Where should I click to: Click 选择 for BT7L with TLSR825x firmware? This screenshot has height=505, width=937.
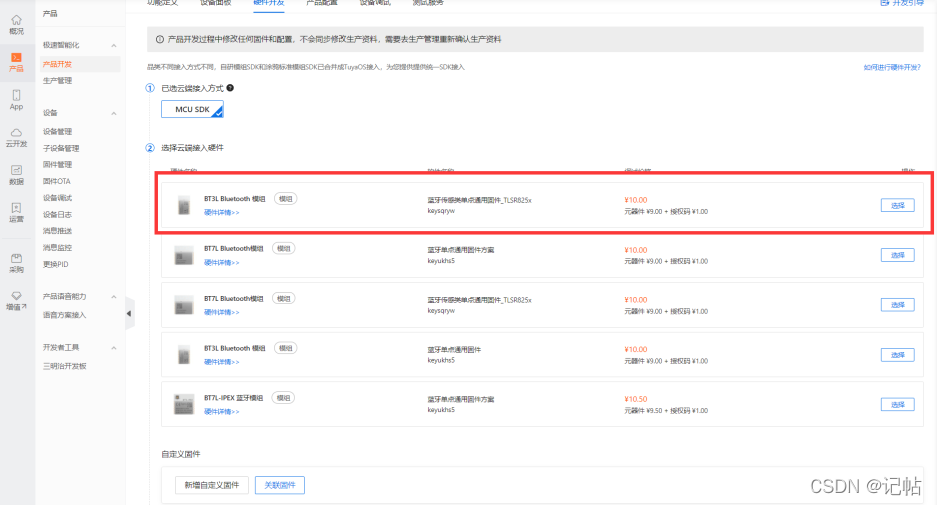[898, 305]
